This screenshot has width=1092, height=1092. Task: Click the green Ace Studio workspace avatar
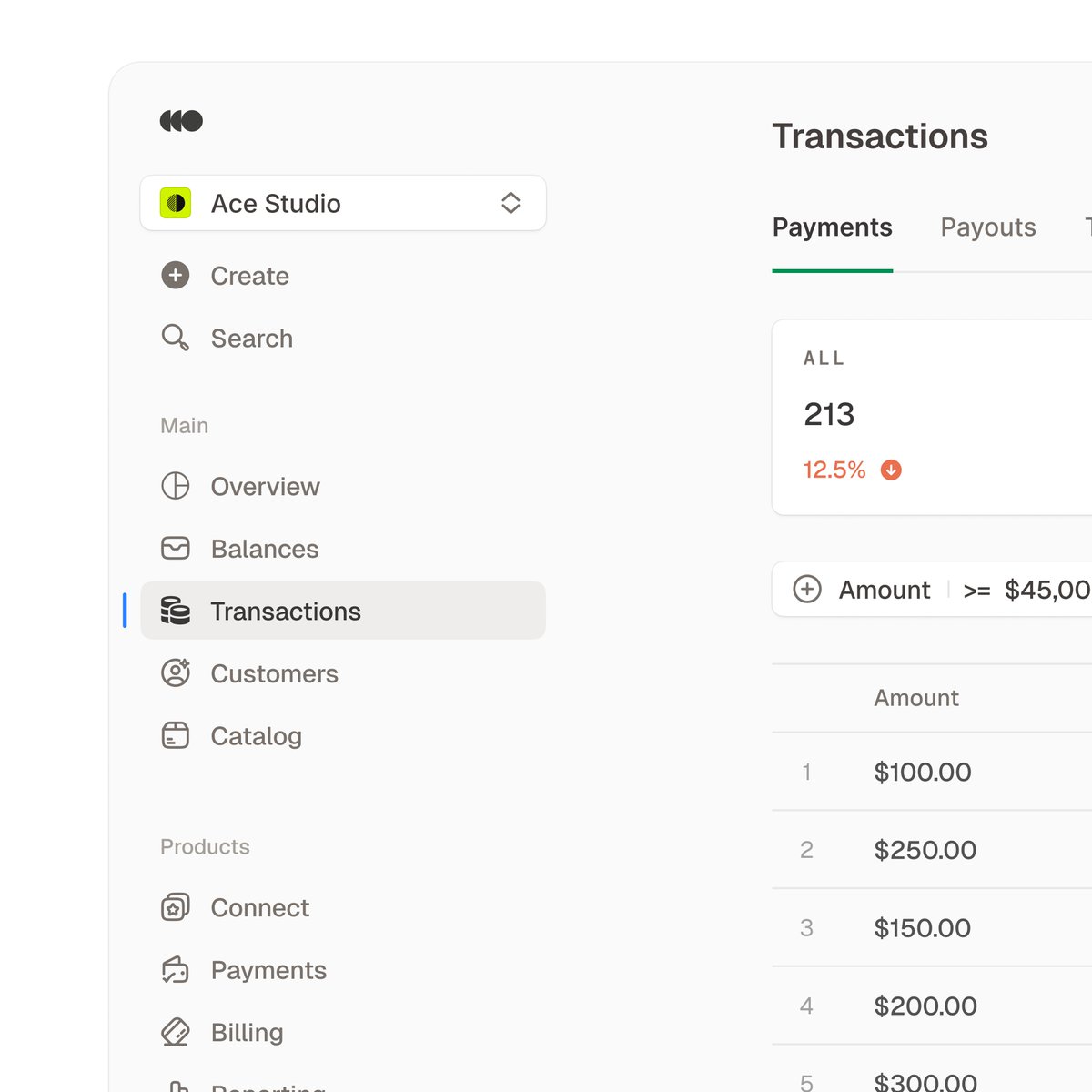[176, 203]
